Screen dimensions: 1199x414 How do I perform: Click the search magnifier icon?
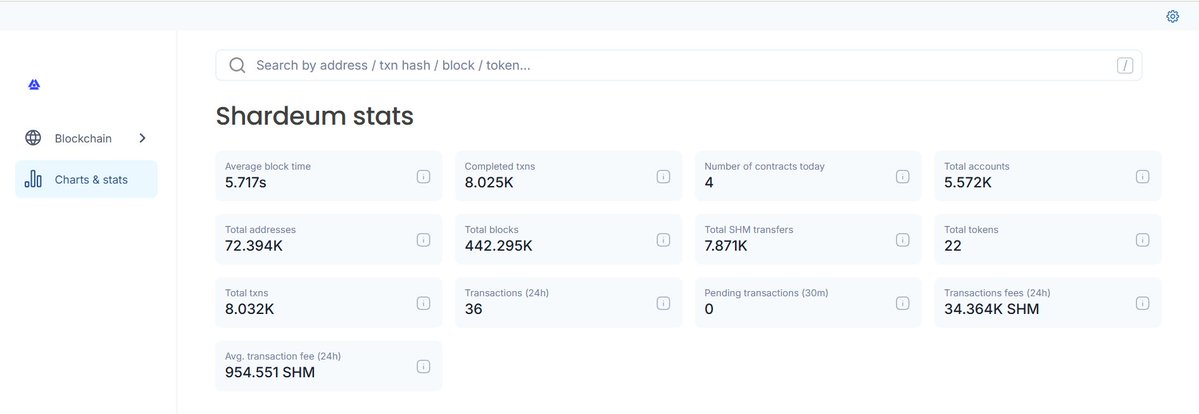pyautogui.click(x=237, y=65)
